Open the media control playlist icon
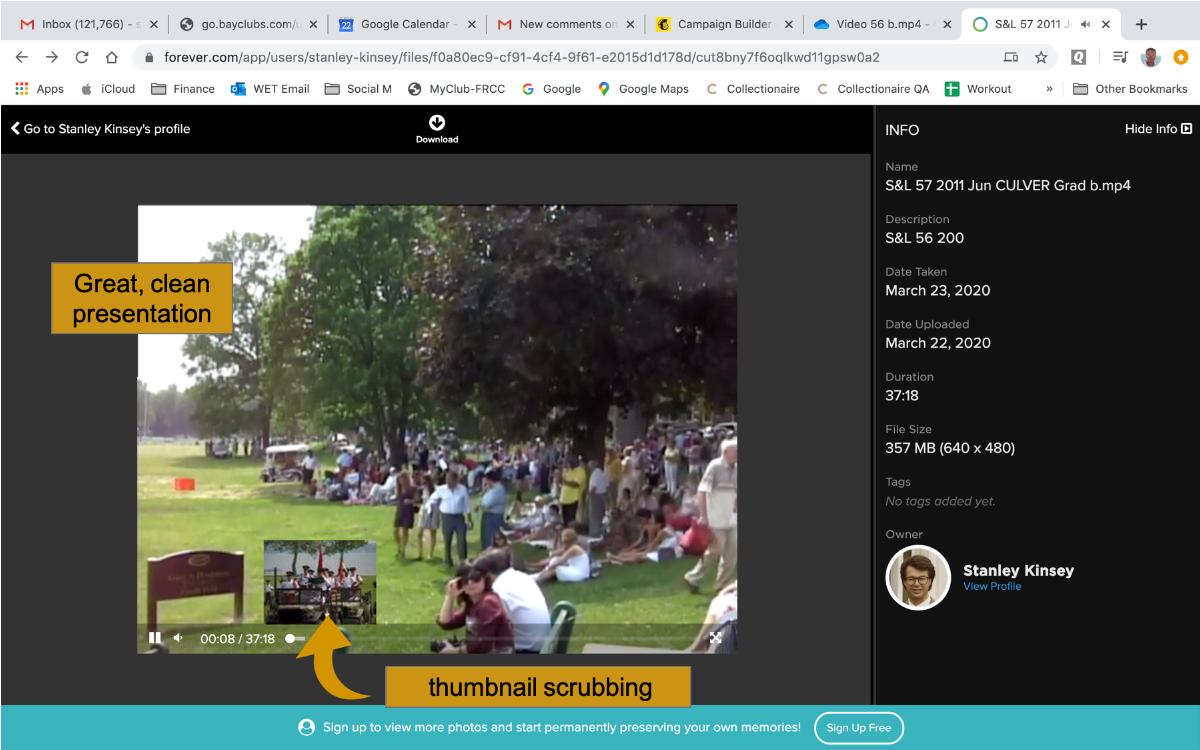Image resolution: width=1200 pixels, height=750 pixels. click(1120, 58)
